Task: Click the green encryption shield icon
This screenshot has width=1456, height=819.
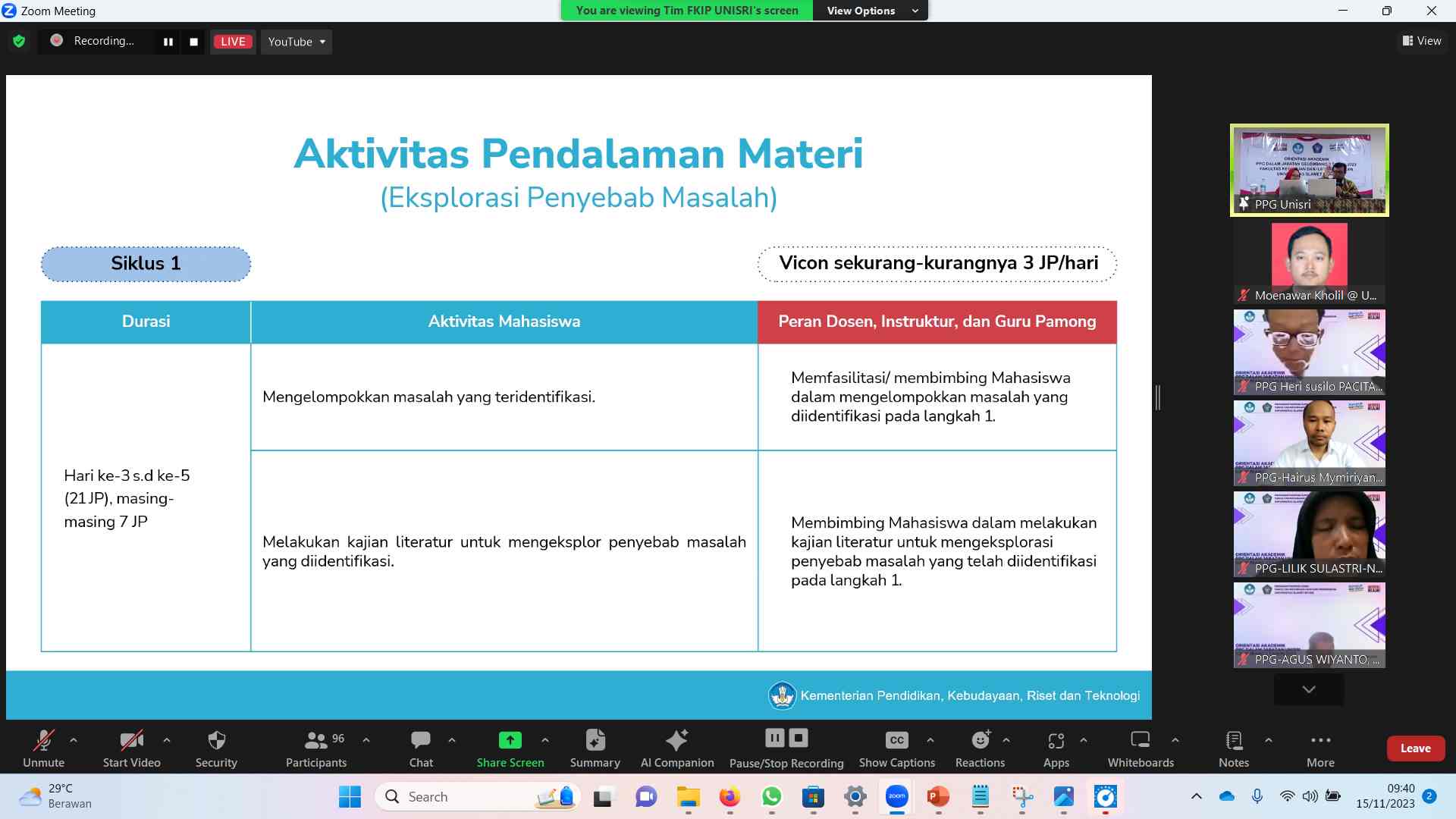Action: pos(19,41)
